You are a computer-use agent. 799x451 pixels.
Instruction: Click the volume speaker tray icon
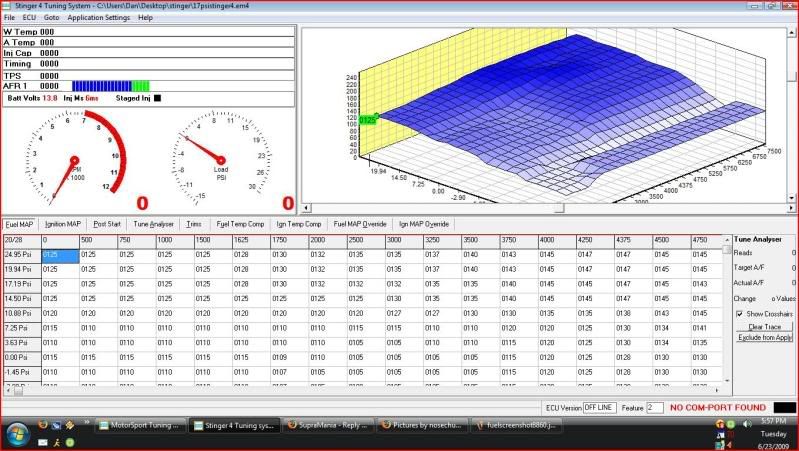click(747, 425)
